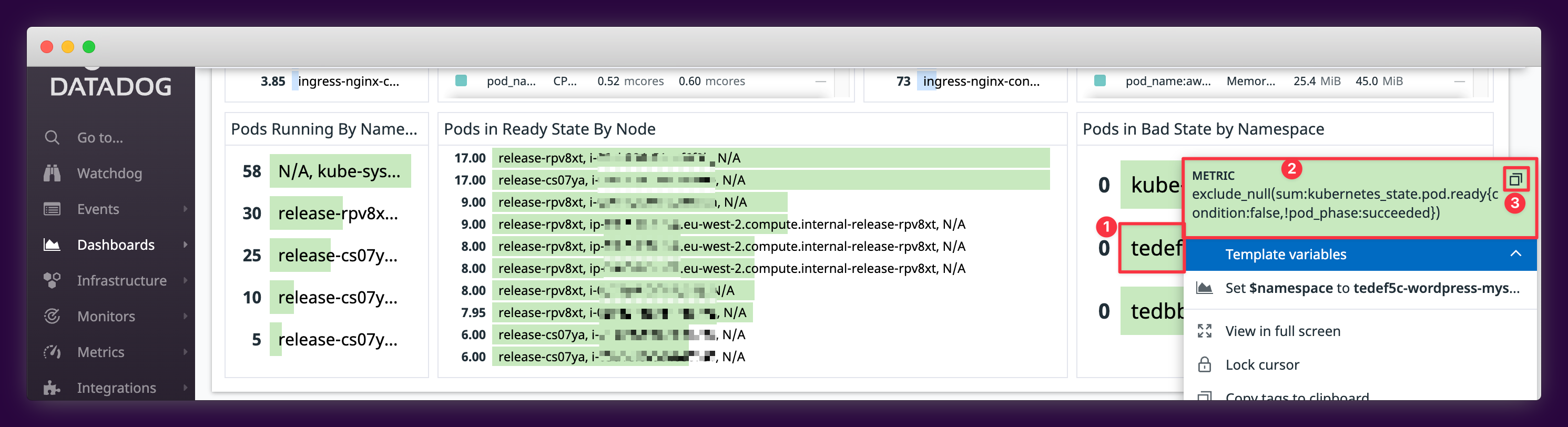Click the Metrics gauge icon
The height and width of the screenshot is (427, 1568).
click(x=53, y=352)
